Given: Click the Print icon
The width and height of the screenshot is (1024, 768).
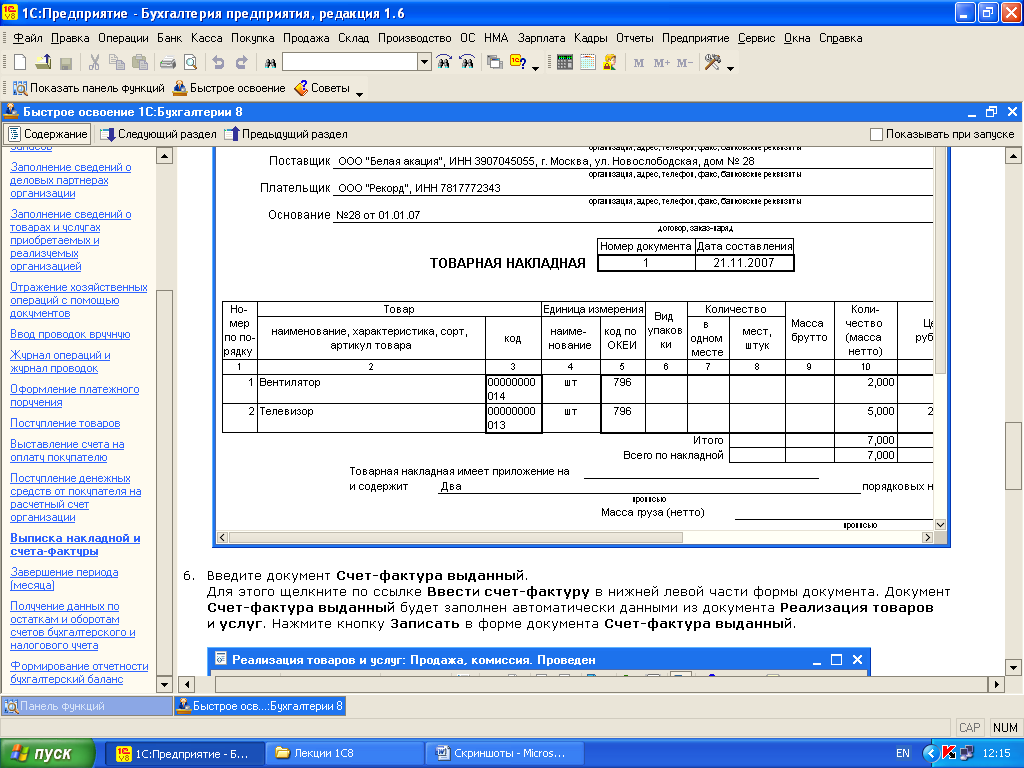Looking at the screenshot, I should (168, 63).
